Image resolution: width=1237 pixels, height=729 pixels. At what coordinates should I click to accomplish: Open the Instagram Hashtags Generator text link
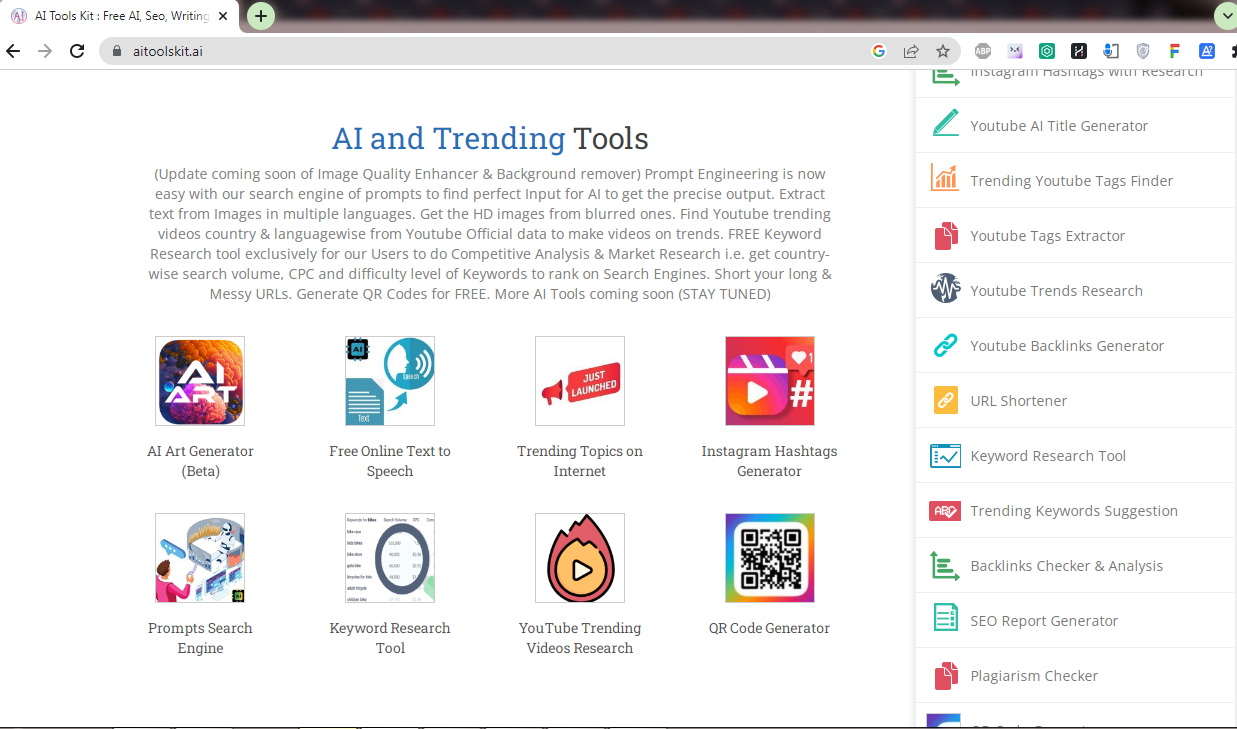tap(770, 461)
